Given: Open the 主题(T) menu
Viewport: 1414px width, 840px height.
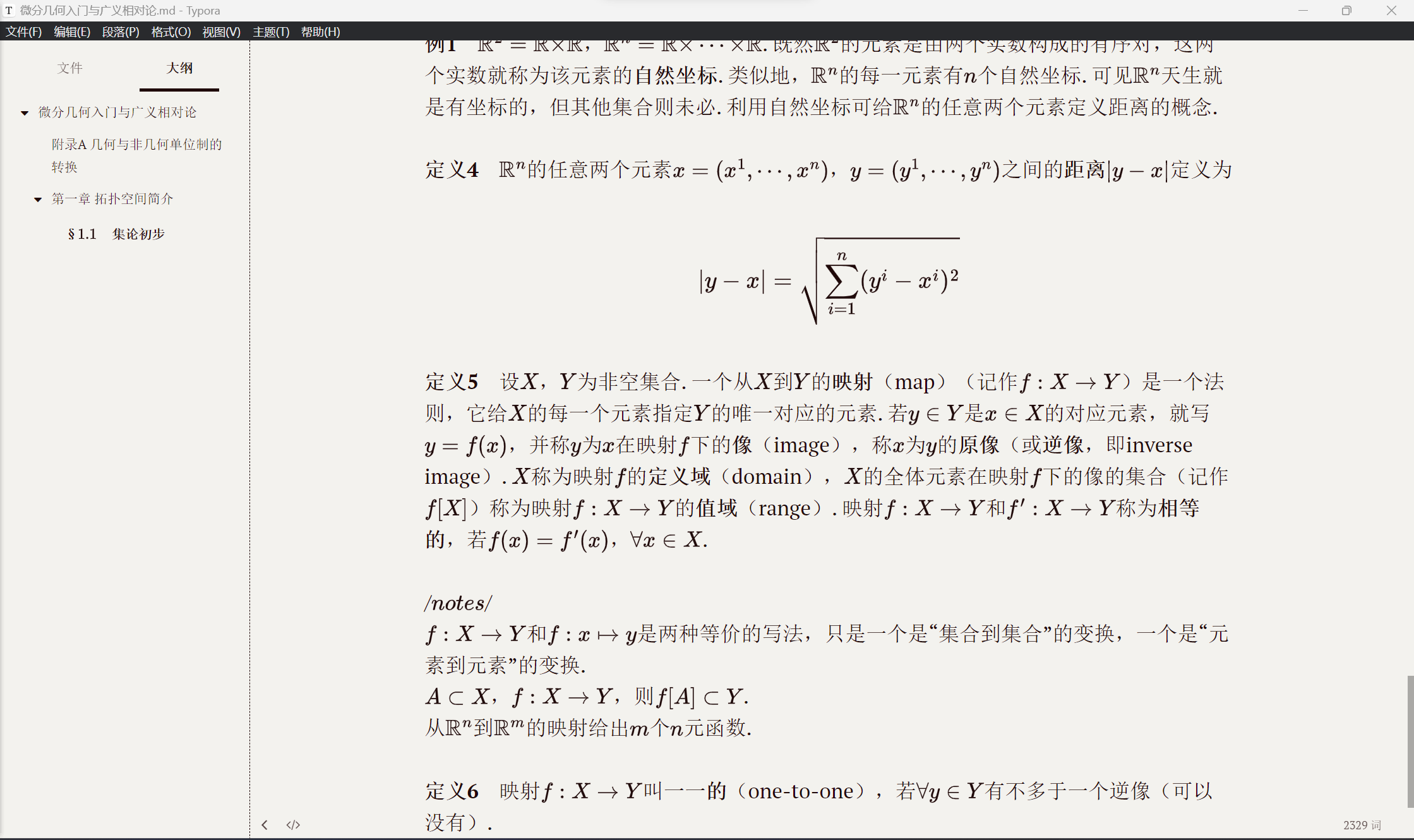Looking at the screenshot, I should click(x=271, y=32).
